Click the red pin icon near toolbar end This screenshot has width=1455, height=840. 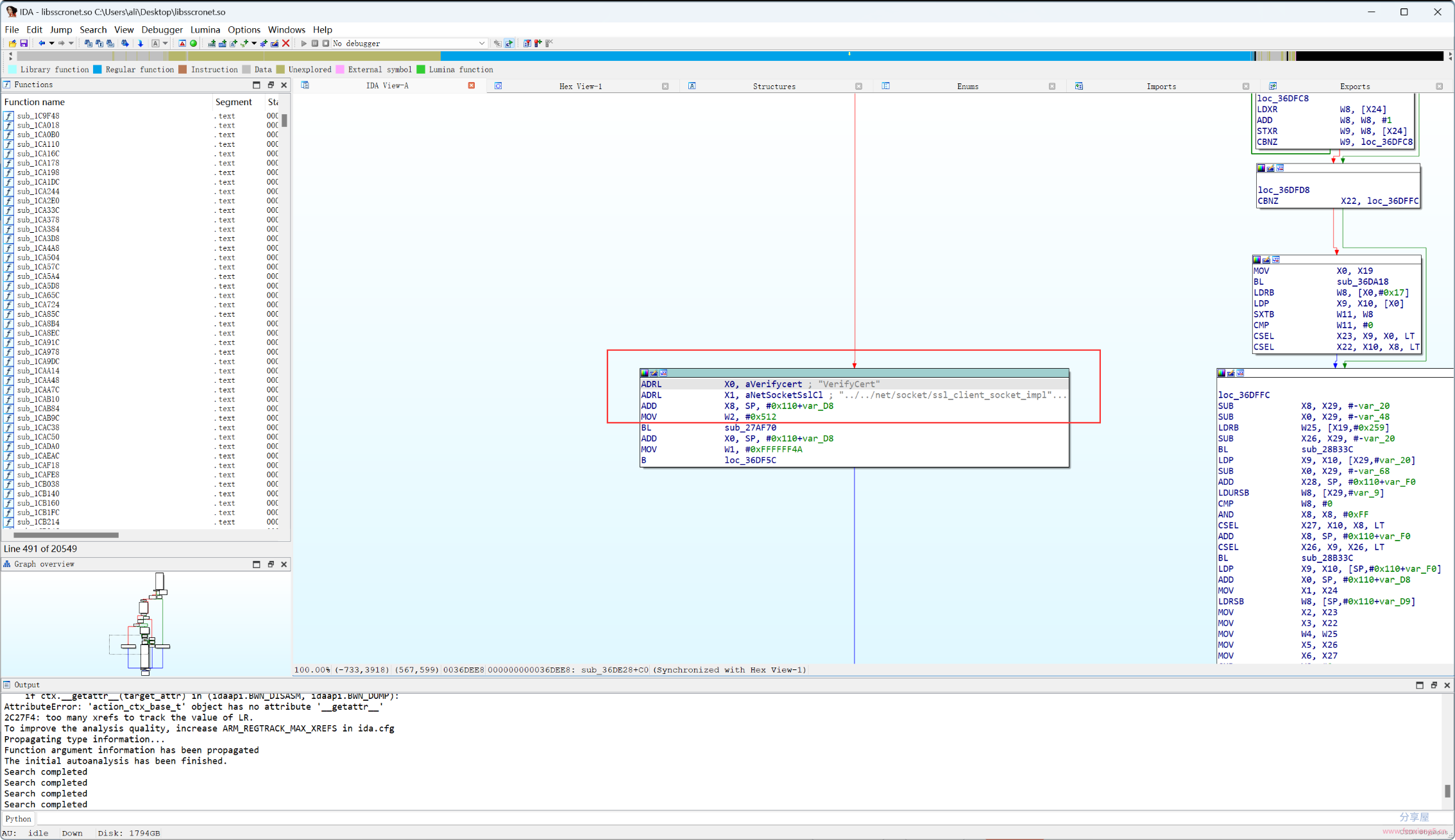[538, 43]
